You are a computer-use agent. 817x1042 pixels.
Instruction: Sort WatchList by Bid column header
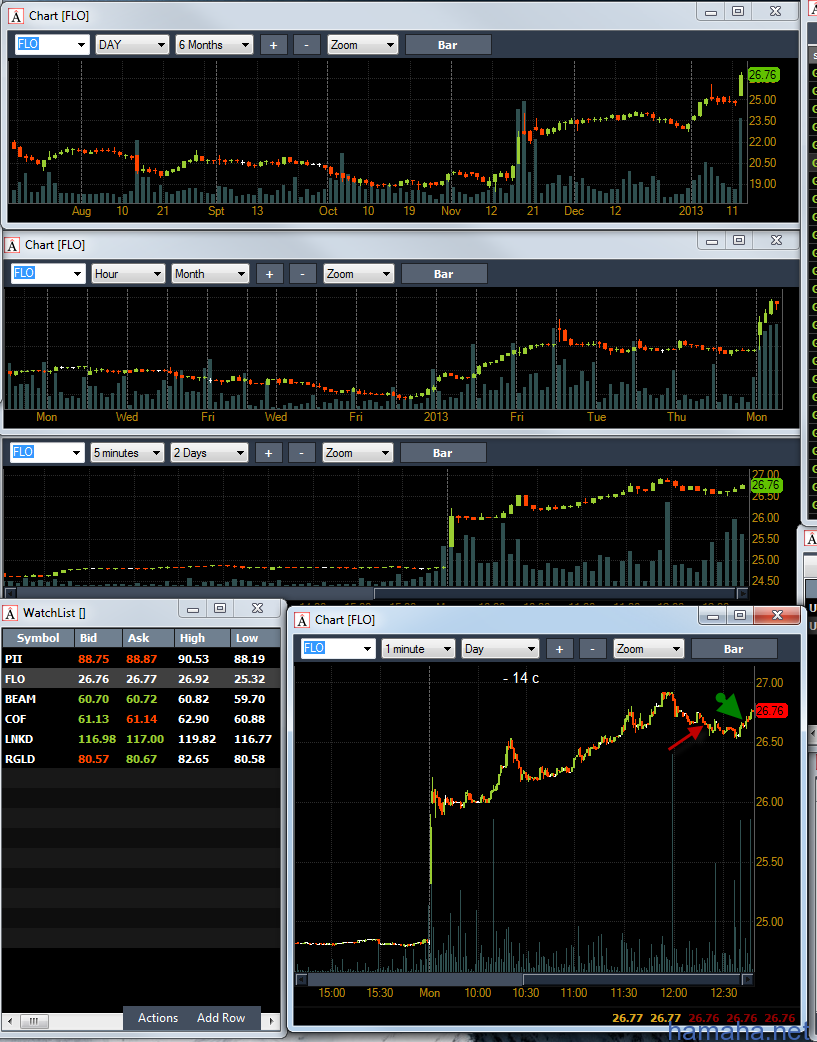[x=98, y=638]
